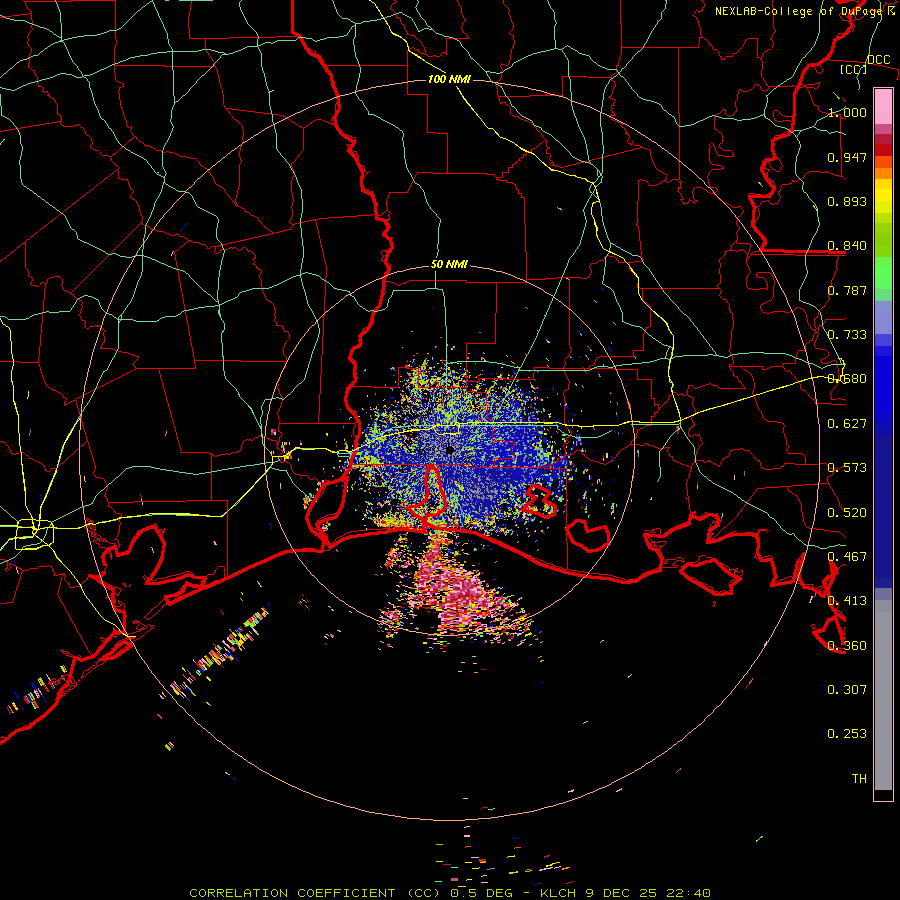Screen dimensions: 900x900
Task: Click the 0.360 legend value
Action: [x=847, y=646]
